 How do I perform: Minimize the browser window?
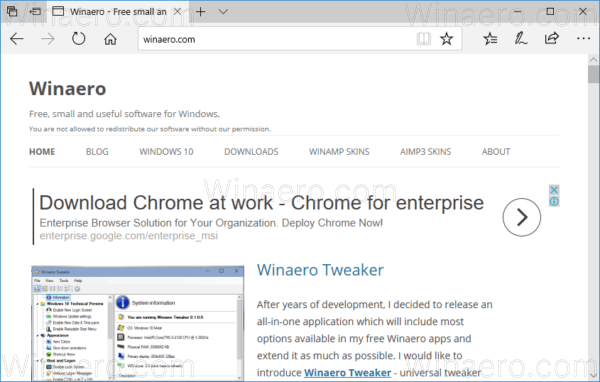coord(517,11)
